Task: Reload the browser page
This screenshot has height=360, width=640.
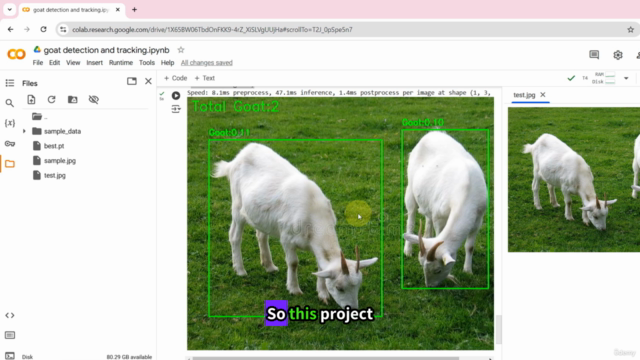Action: pos(43,29)
